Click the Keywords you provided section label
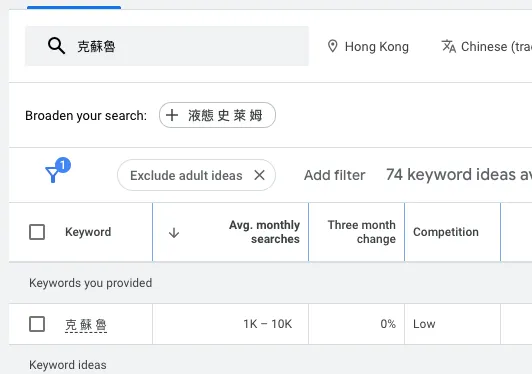The width and height of the screenshot is (532, 374). [91, 283]
